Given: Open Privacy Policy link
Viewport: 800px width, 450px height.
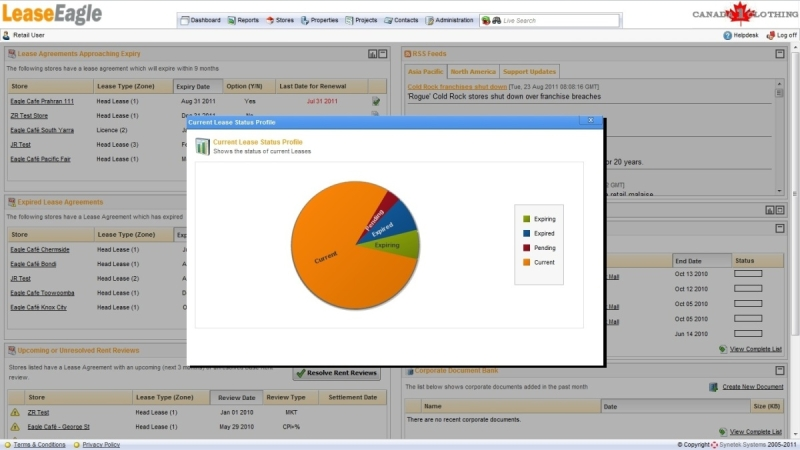Looking at the screenshot, I should pos(101,445).
